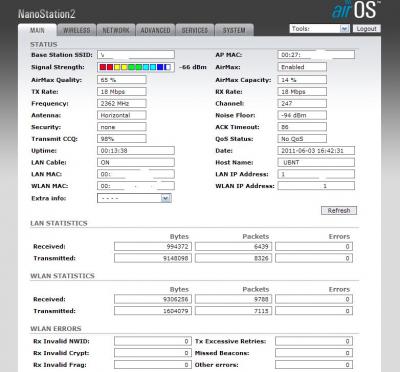
Task: Open the Extra info dropdown
Action: coord(134,198)
